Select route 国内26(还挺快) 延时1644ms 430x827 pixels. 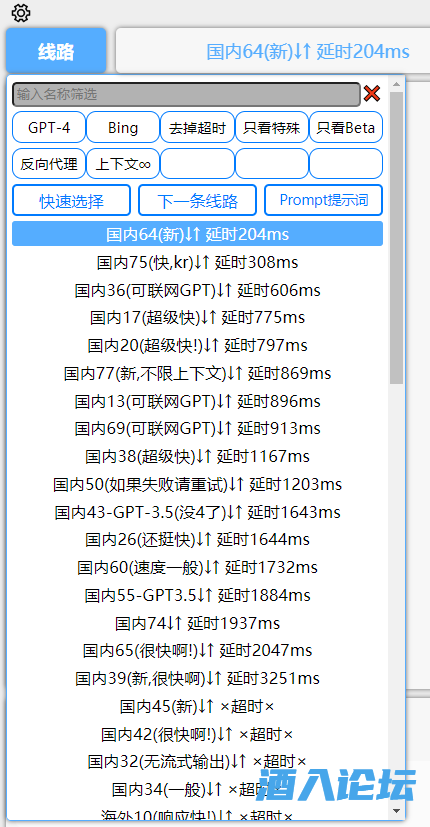(x=197, y=540)
